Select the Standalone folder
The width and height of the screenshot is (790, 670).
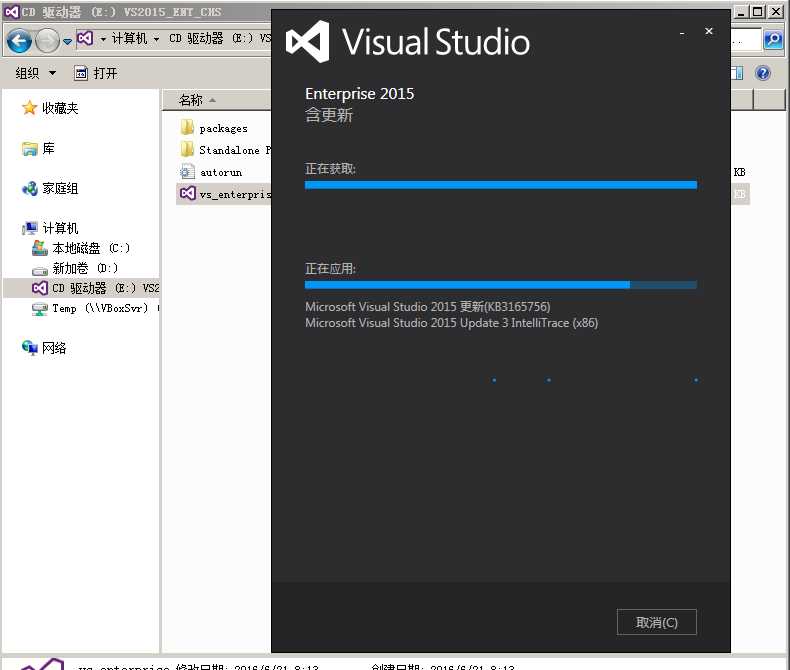235,150
